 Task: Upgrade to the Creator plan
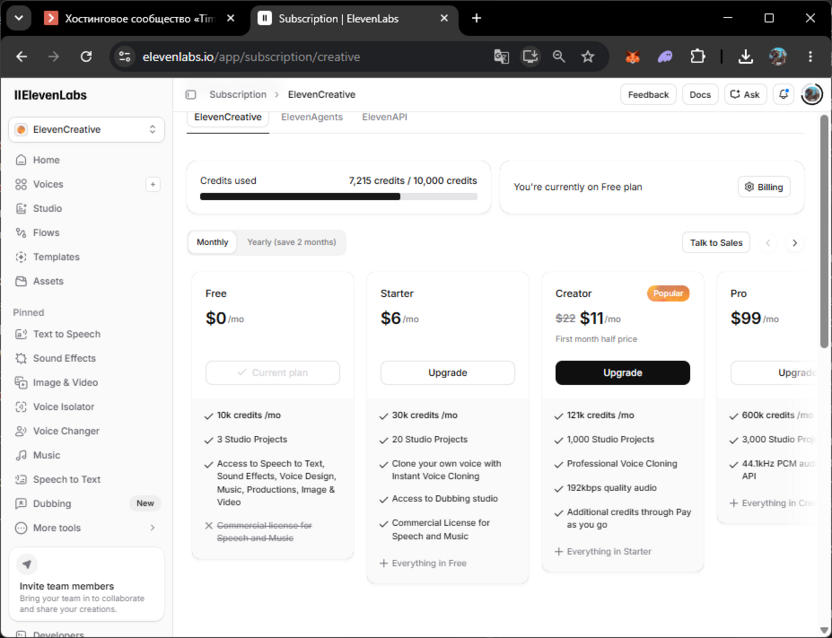pos(622,373)
